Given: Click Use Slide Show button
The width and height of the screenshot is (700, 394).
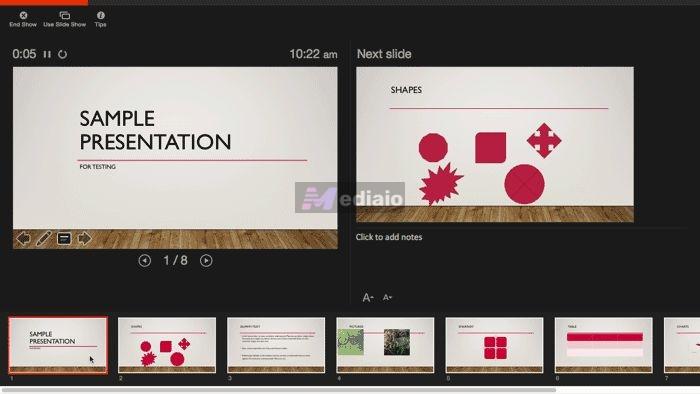Looking at the screenshot, I should [64, 20].
